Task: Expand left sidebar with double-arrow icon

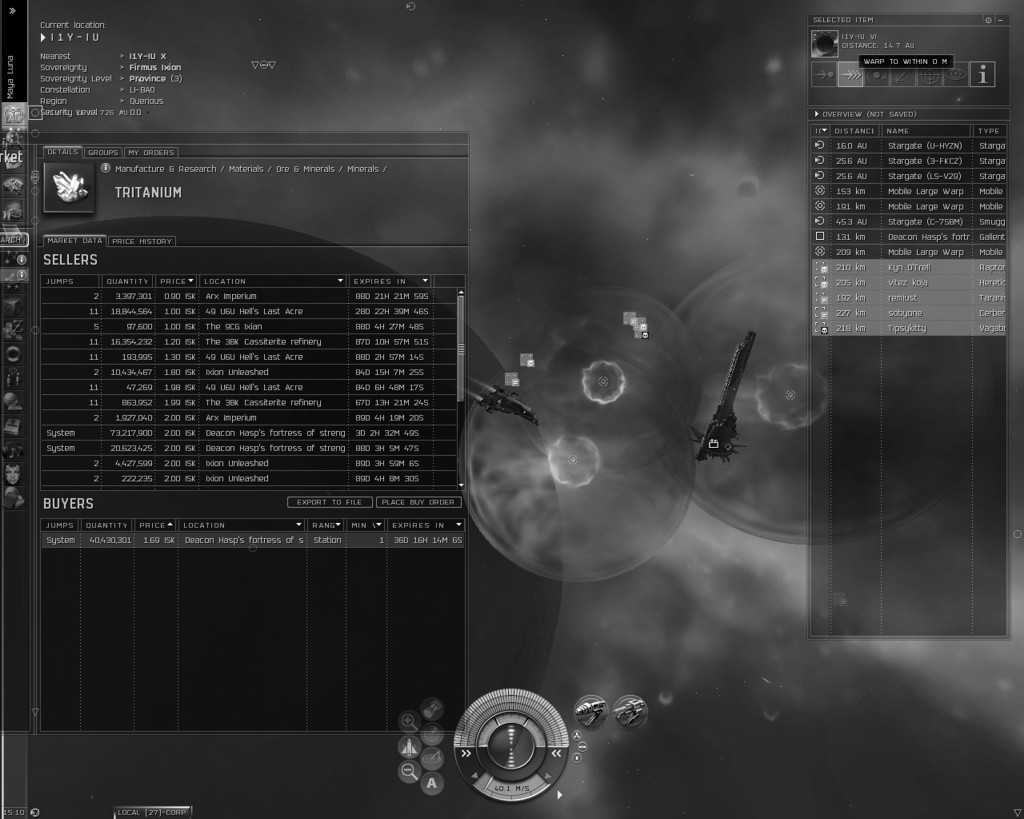Action: [x=12, y=11]
